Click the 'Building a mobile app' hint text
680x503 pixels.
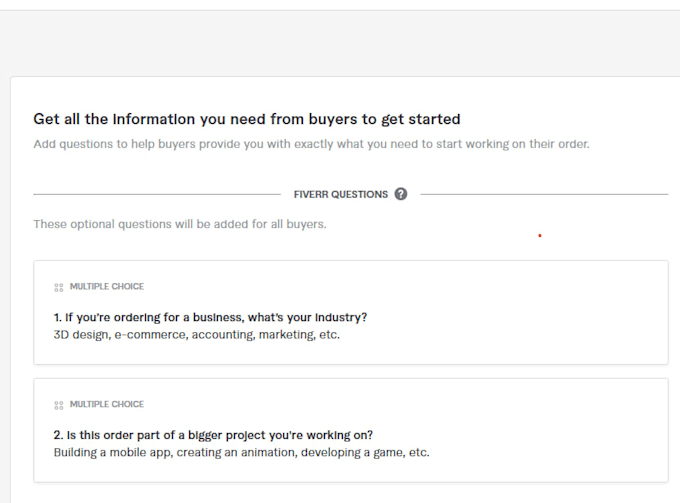click(x=242, y=452)
